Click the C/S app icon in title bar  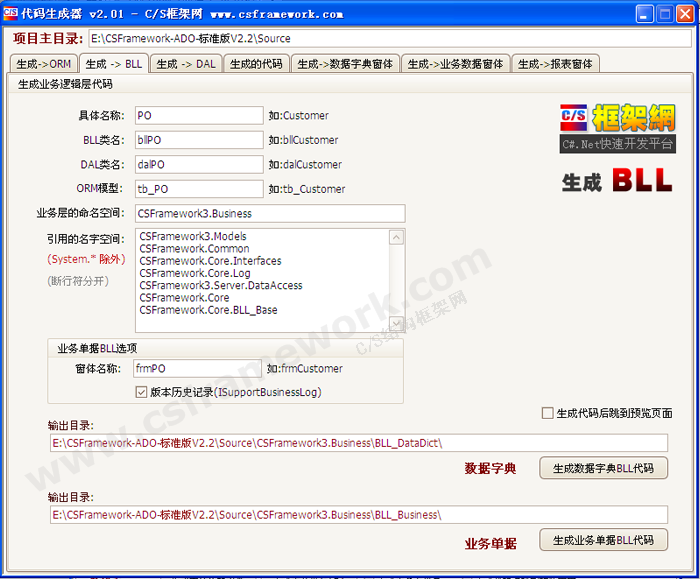(12, 14)
